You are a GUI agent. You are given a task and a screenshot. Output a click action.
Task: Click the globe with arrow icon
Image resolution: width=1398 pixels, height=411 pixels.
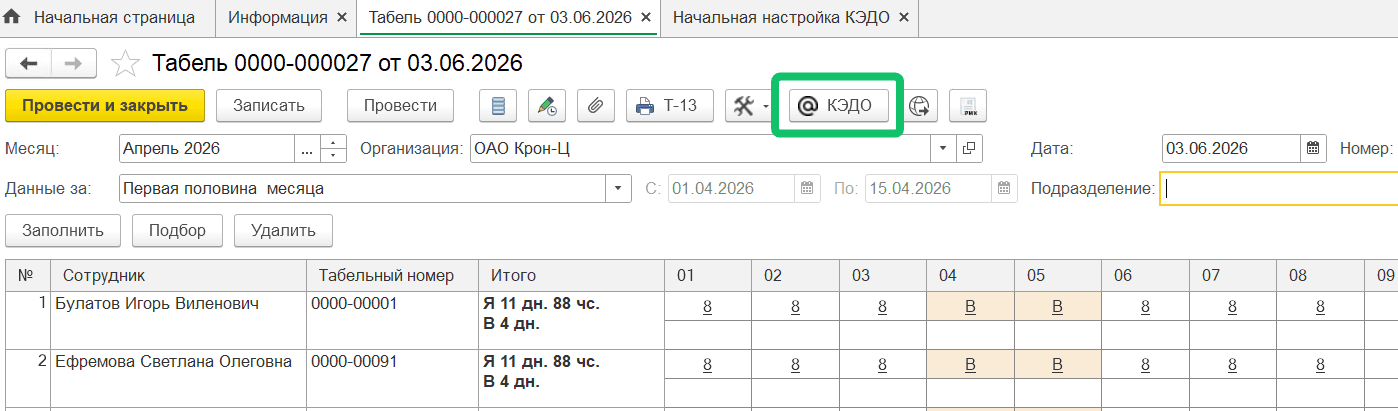point(920,106)
